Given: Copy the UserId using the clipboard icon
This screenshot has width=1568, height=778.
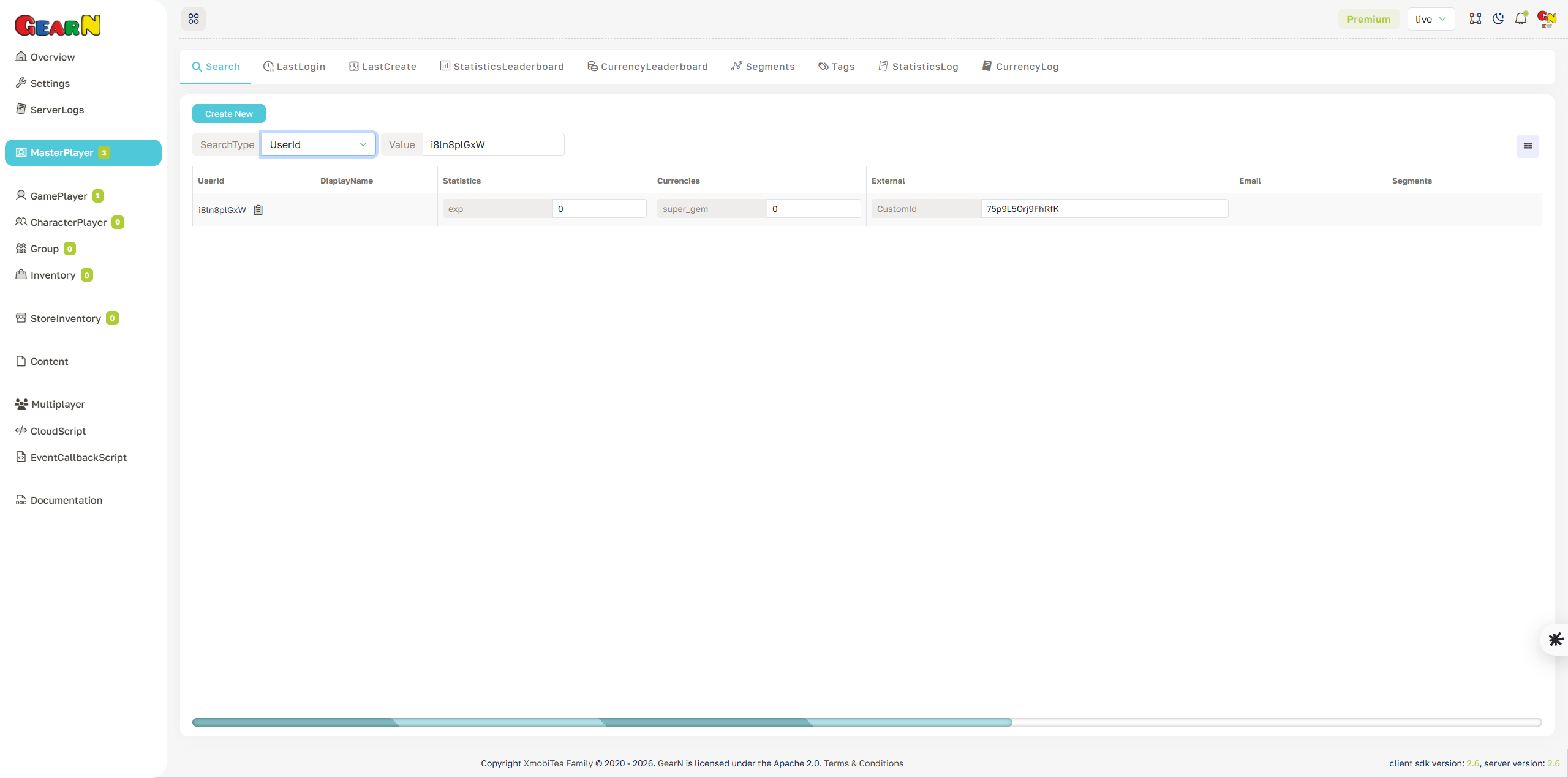Looking at the screenshot, I should click(x=258, y=209).
